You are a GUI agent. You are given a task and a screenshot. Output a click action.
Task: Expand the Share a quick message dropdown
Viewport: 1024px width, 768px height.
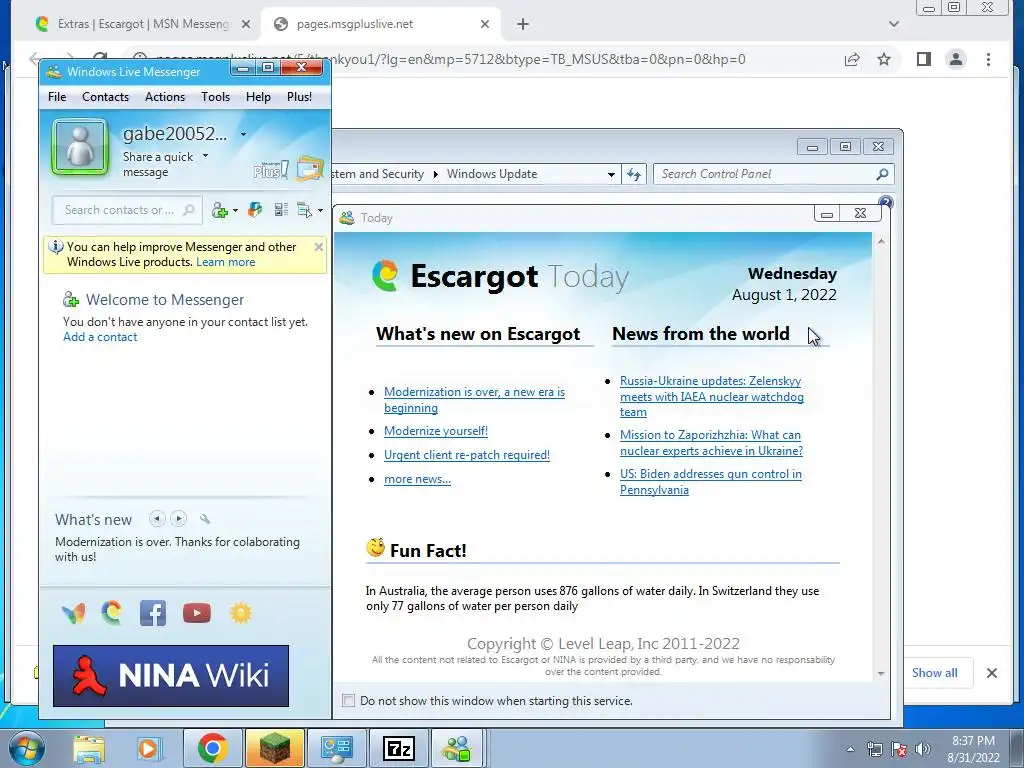[x=205, y=156]
